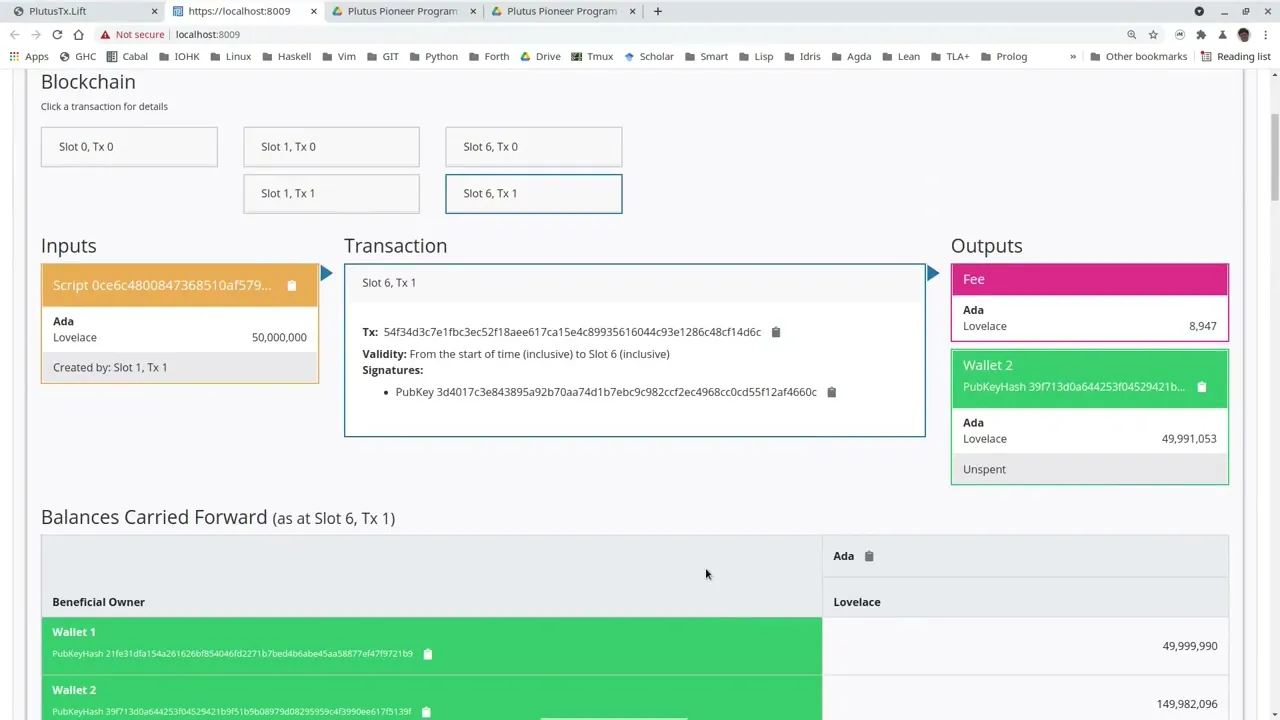Copy Wallet 1 PubKeyHash in balances
This screenshot has height=720, width=1280.
pyautogui.click(x=427, y=654)
